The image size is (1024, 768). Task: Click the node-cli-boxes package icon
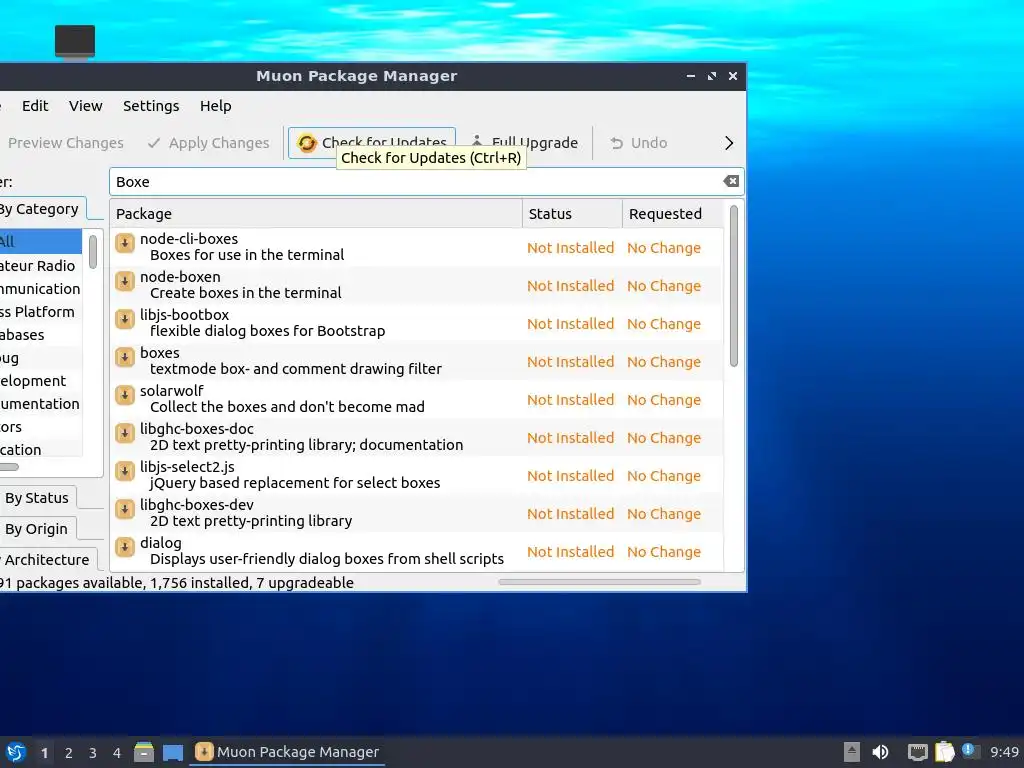[x=125, y=243]
